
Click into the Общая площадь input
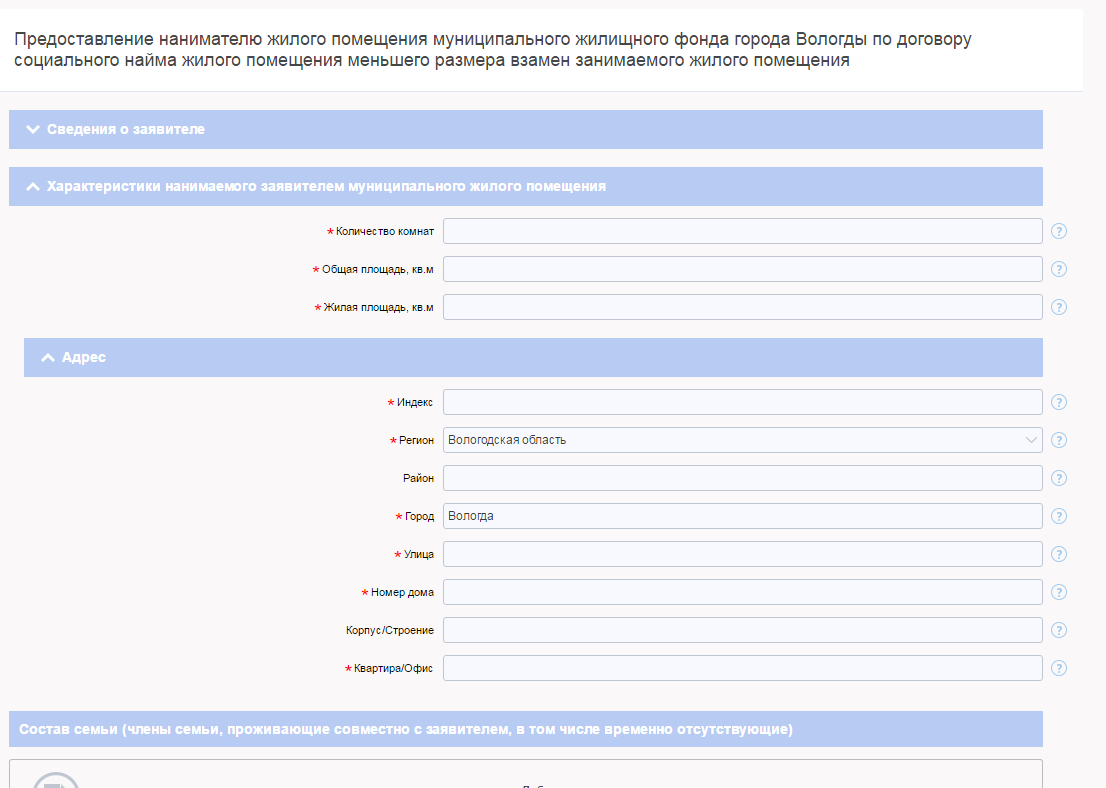(x=742, y=269)
